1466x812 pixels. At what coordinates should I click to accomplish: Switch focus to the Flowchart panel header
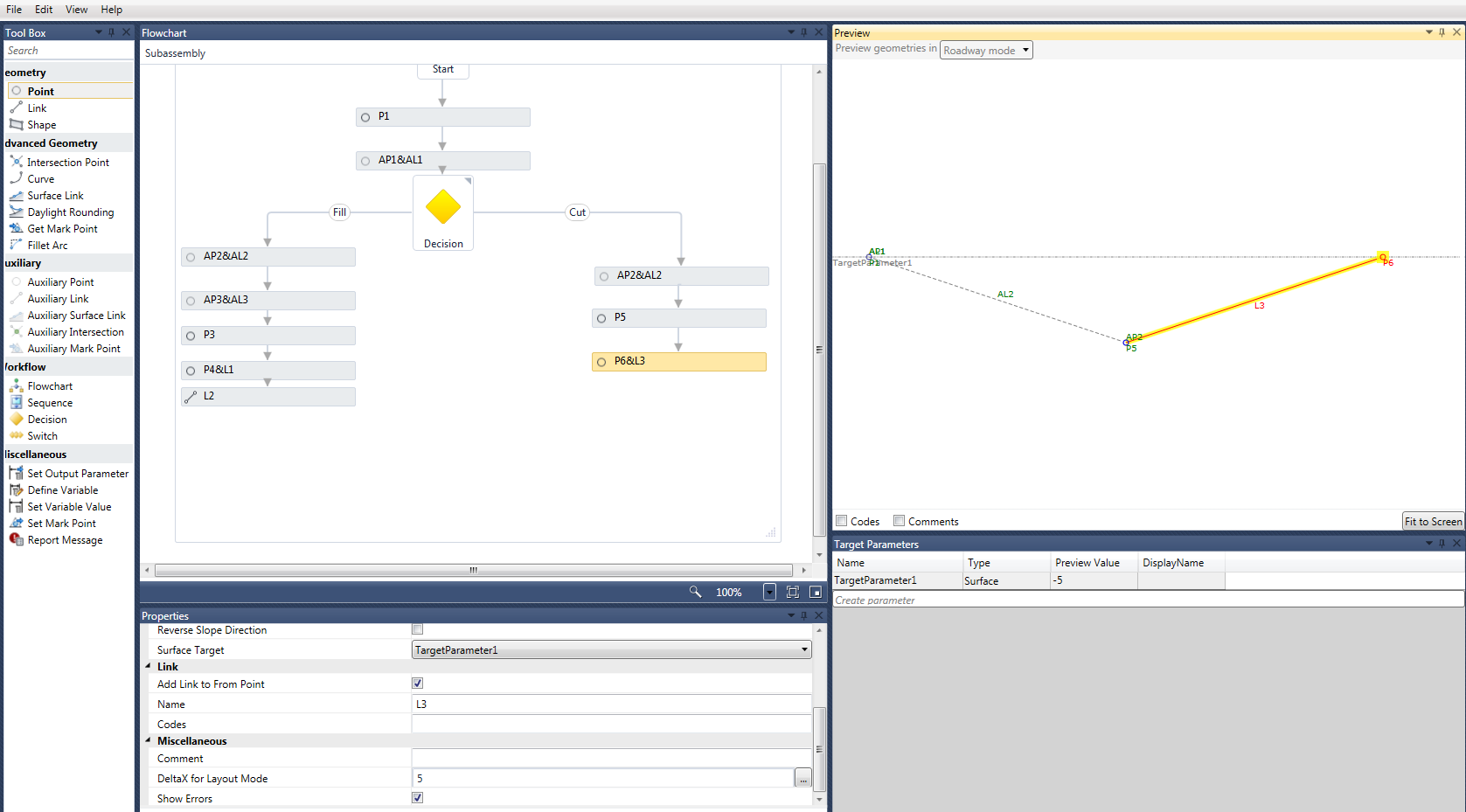[165, 32]
